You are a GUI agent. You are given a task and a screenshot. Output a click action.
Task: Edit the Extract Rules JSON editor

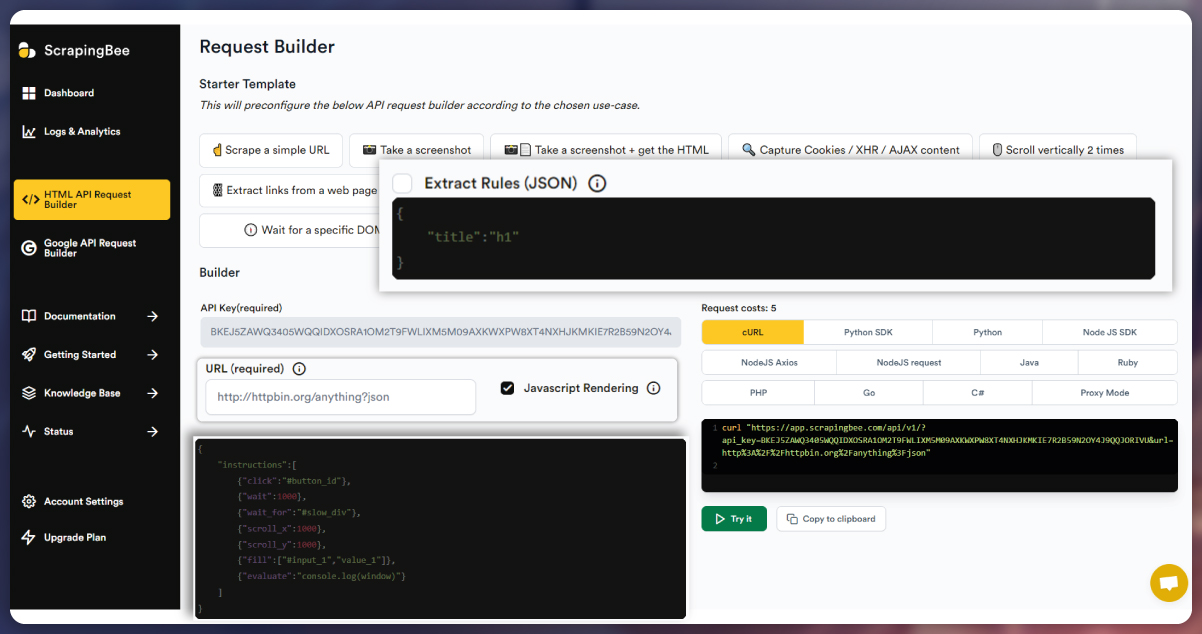click(x=773, y=238)
